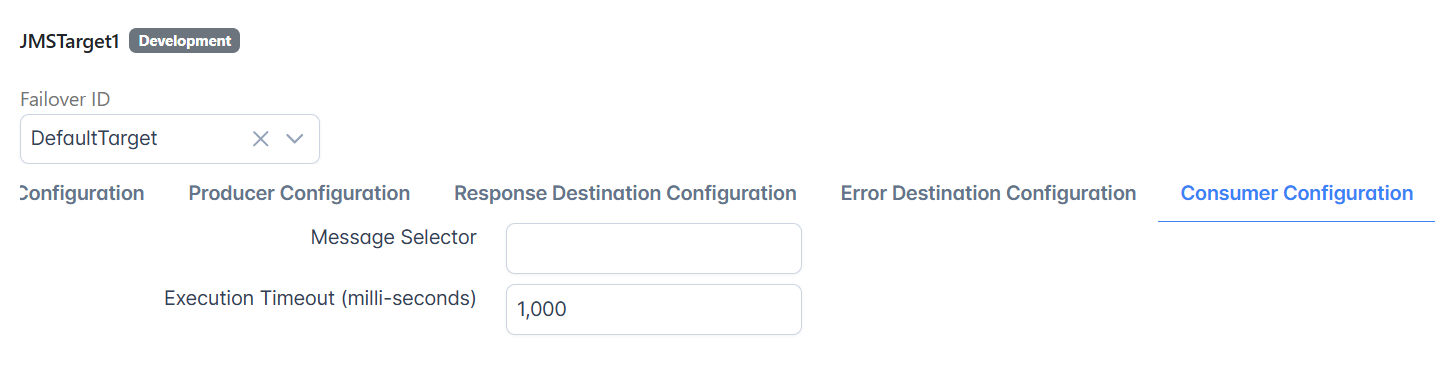Click into the Execution Timeout input box
Image resolution: width=1456 pixels, height=376 pixels.
pos(654,310)
